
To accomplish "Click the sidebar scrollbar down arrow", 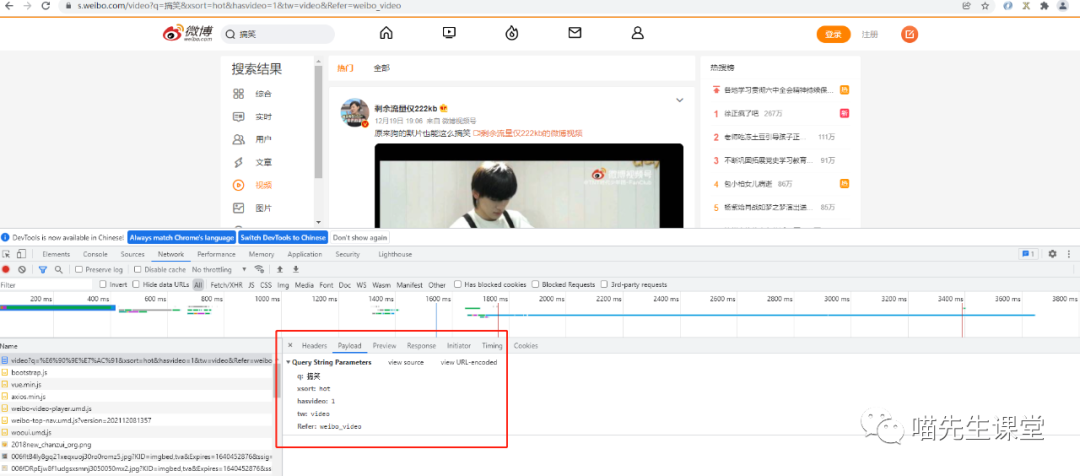I will 318,222.
